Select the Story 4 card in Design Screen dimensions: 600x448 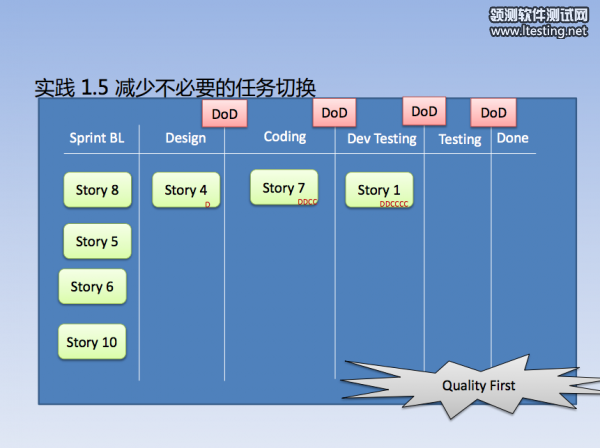coord(186,190)
